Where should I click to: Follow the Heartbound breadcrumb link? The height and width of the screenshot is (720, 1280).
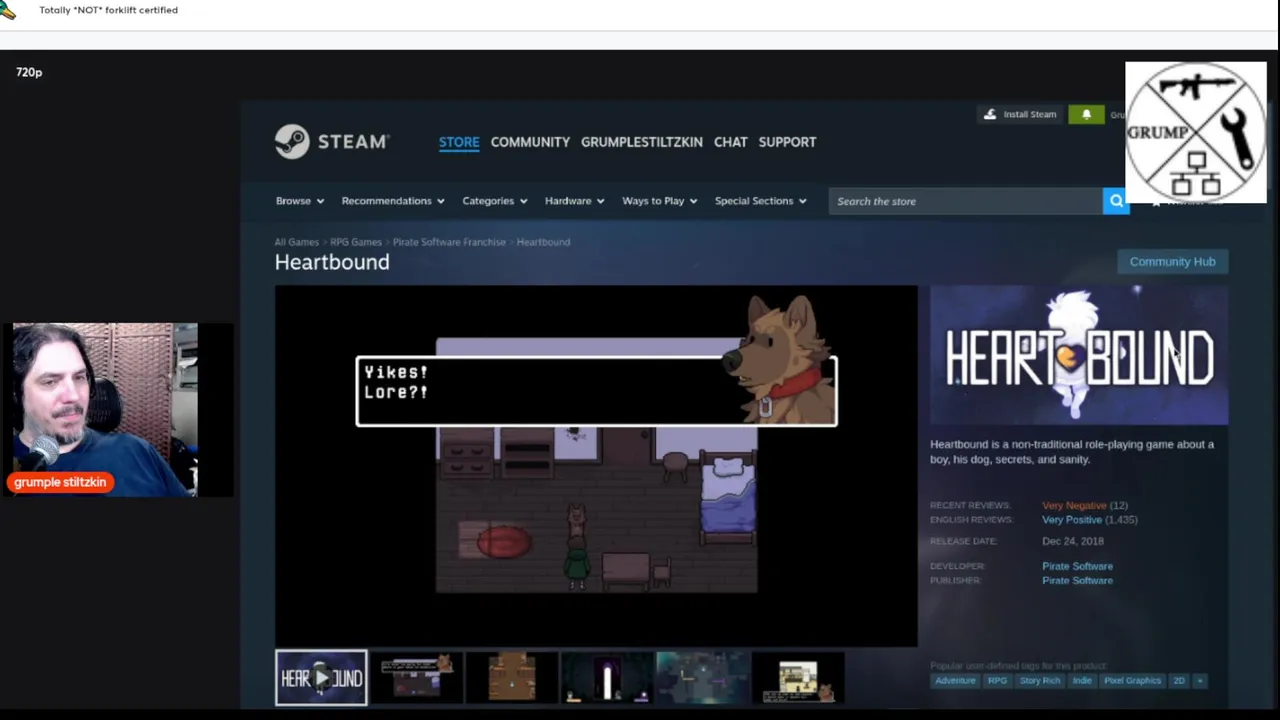click(x=543, y=242)
